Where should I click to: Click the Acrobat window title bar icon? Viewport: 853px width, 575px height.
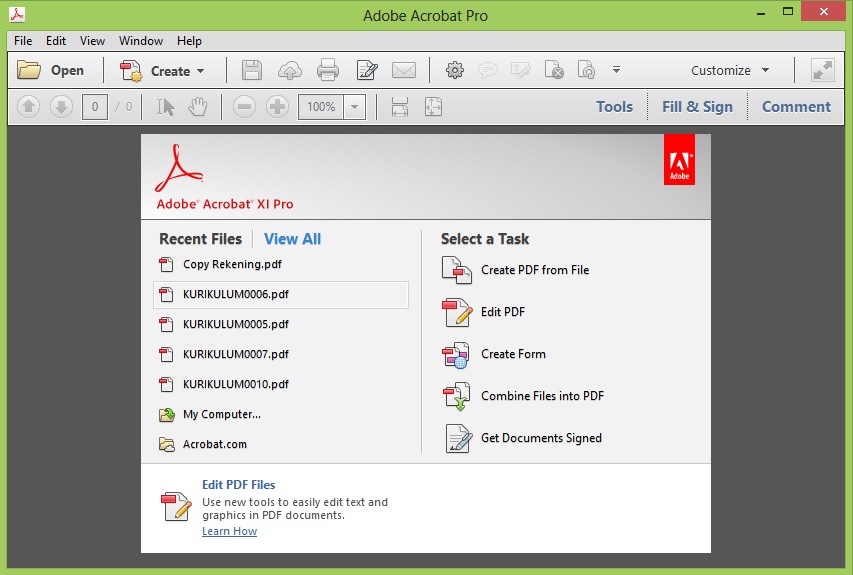click(x=16, y=15)
